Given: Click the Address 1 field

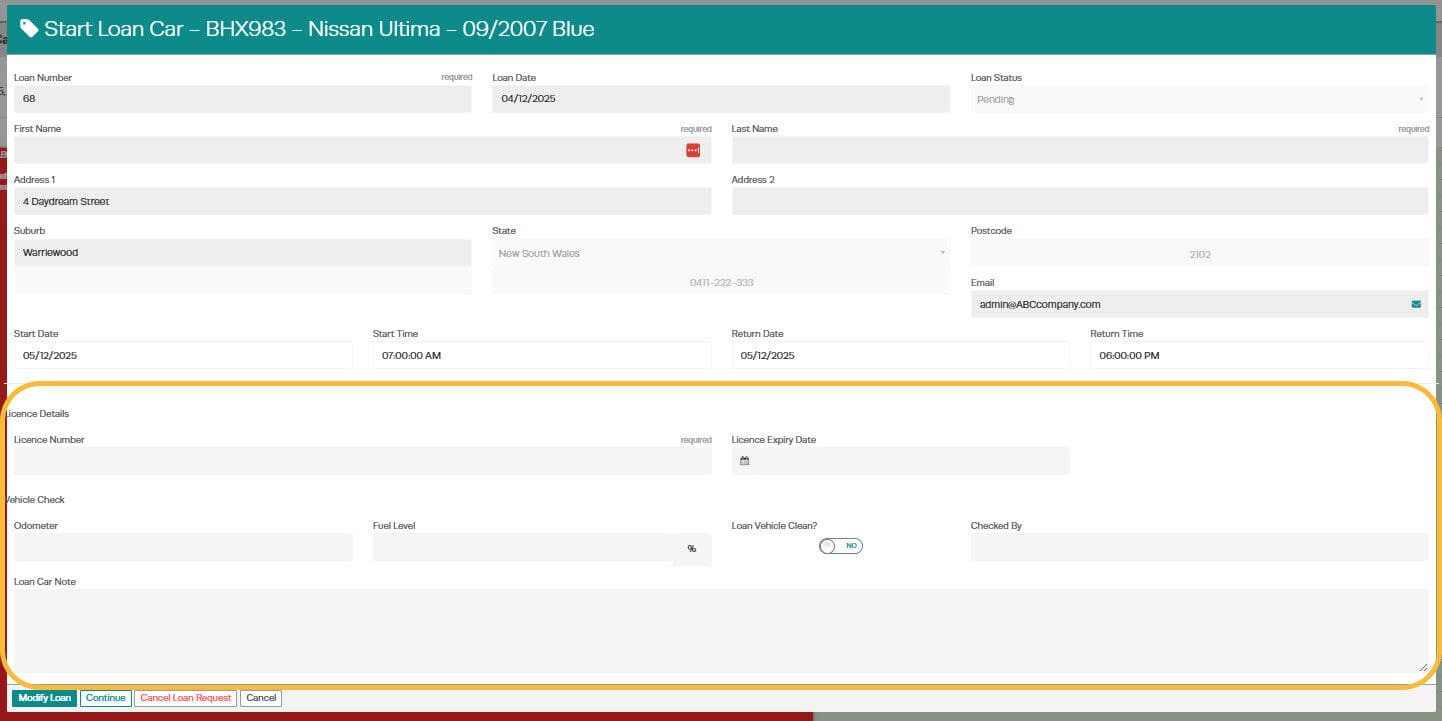Looking at the screenshot, I should 362,201.
